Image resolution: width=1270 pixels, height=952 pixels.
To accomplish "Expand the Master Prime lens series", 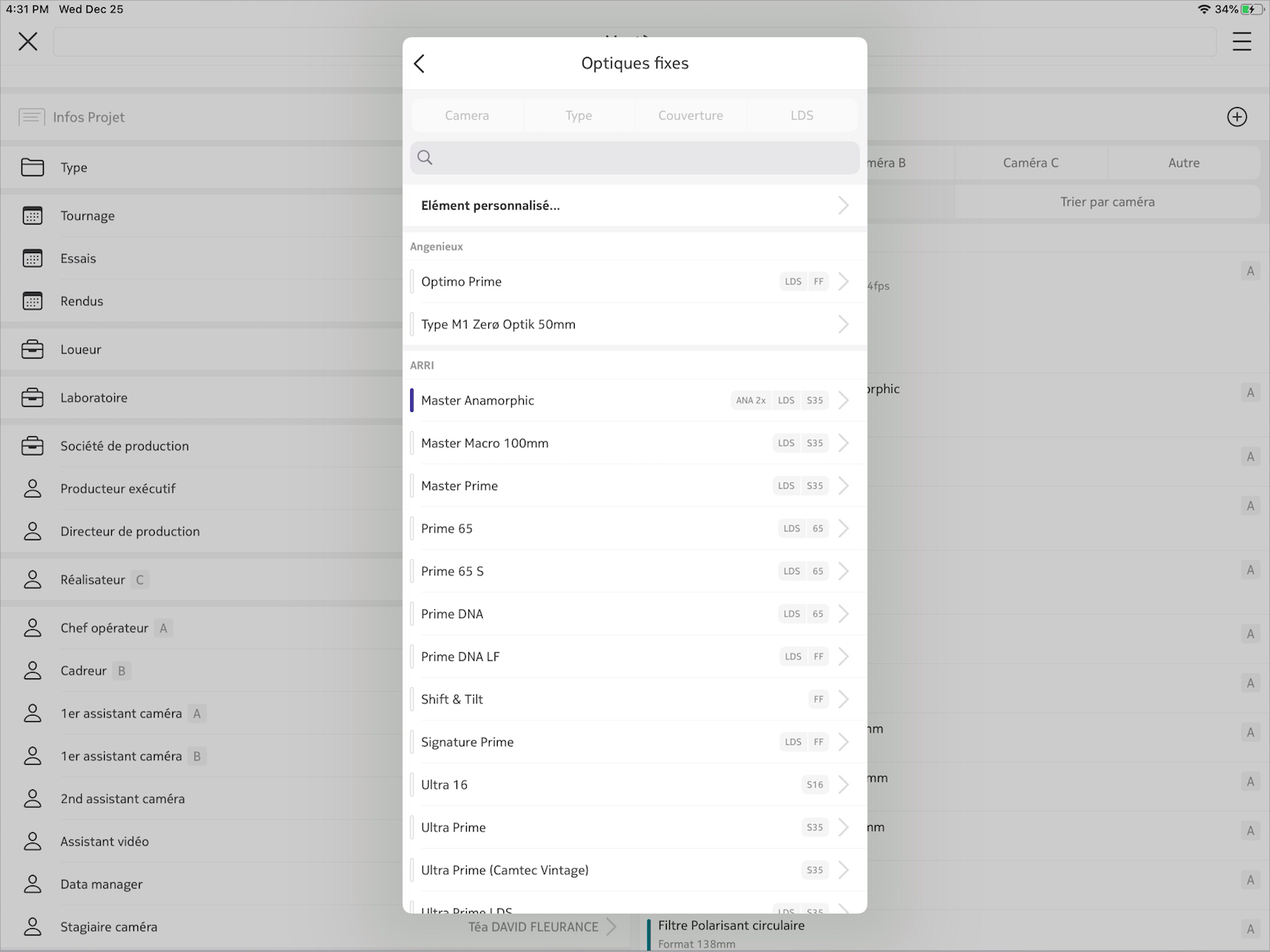I will 635,486.
